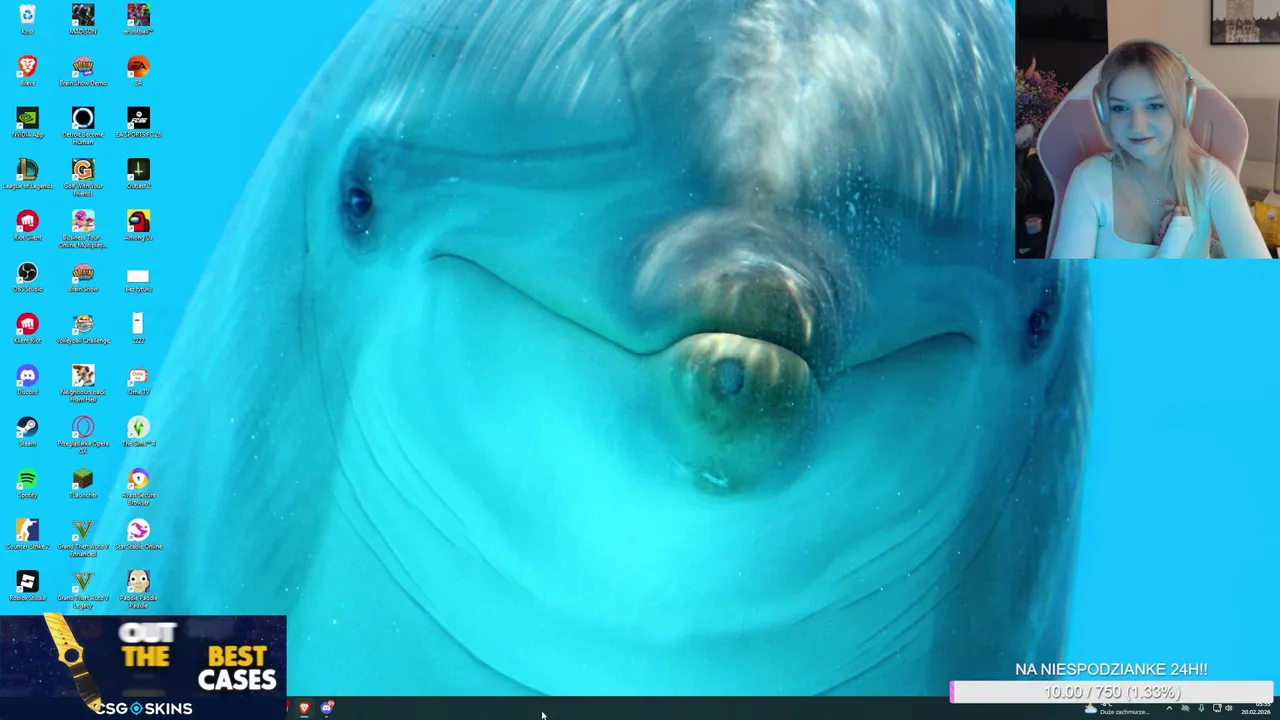Select the white untitled desktop file
The height and width of the screenshot is (720, 1280).
[138, 279]
